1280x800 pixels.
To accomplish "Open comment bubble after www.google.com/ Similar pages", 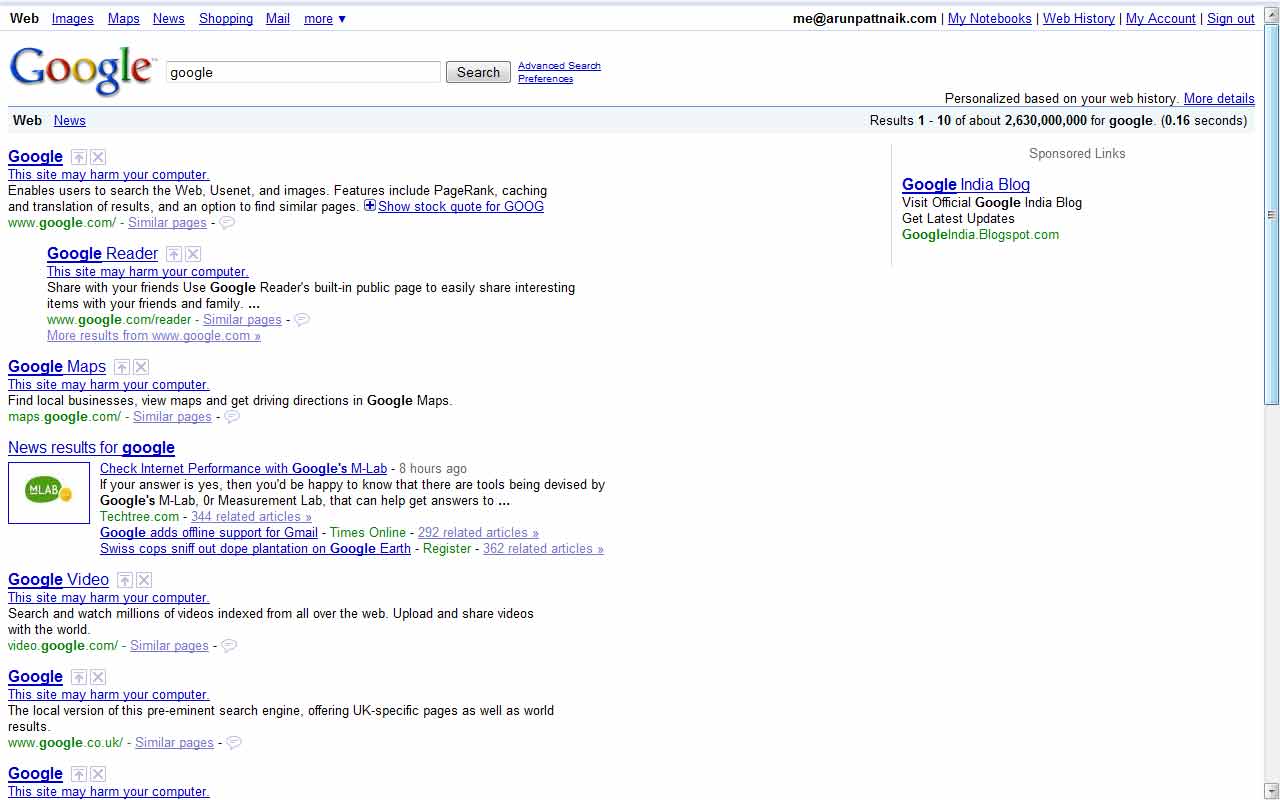I will [x=227, y=223].
